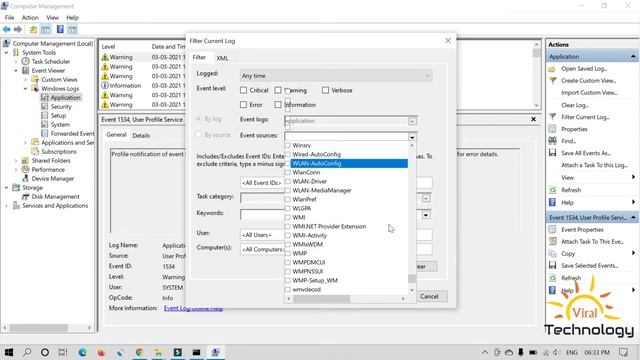Click Import Custom View action
Screen dimensions: 640x360
(x=589, y=93)
